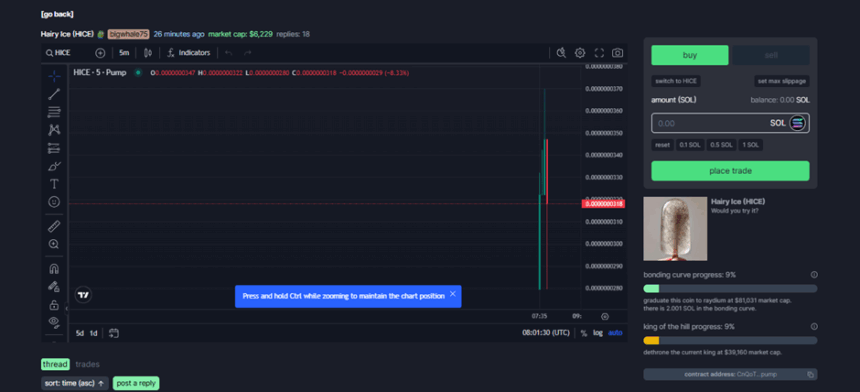
Task: Select the zoom in tool
Action: [54, 244]
